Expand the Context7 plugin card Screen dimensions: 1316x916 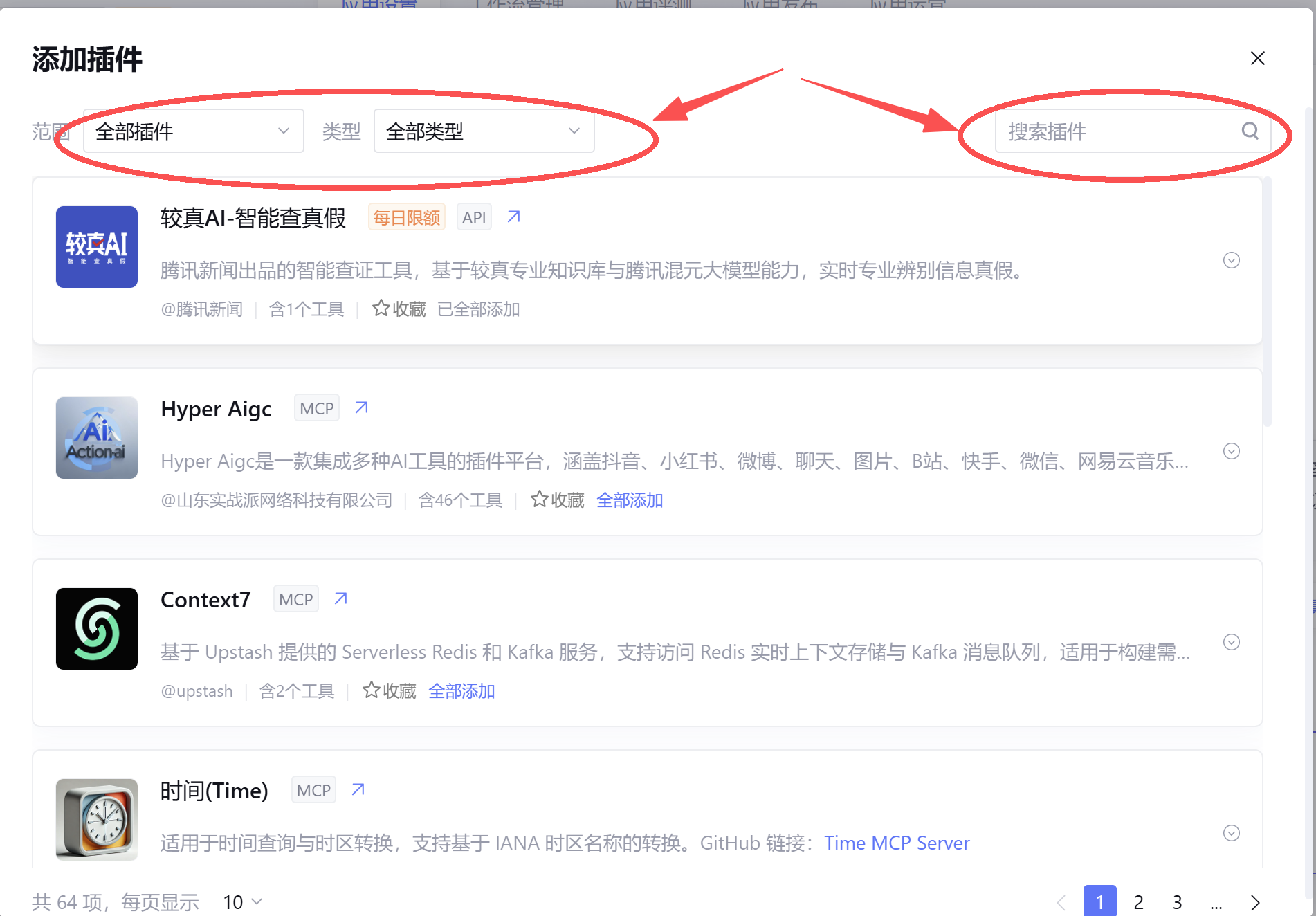pos(1232,642)
